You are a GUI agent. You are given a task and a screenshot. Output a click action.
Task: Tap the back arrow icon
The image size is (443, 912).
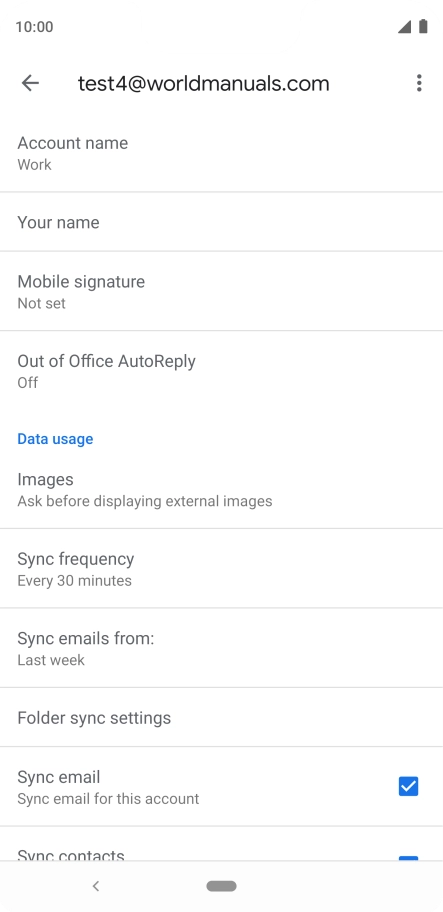point(30,83)
